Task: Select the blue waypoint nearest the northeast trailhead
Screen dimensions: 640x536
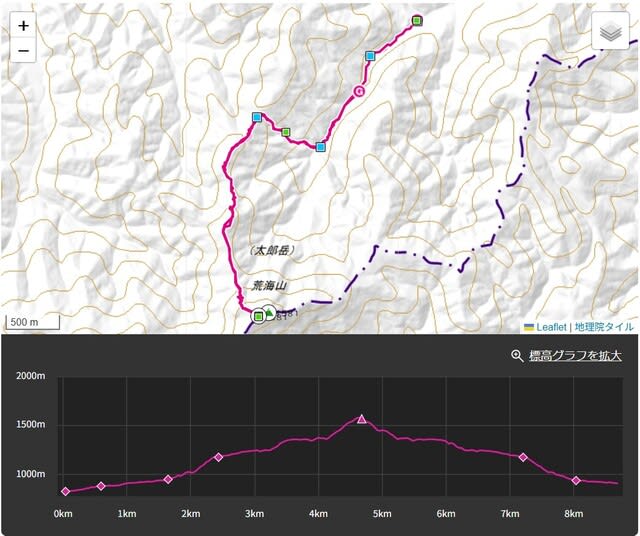Action: point(370,56)
